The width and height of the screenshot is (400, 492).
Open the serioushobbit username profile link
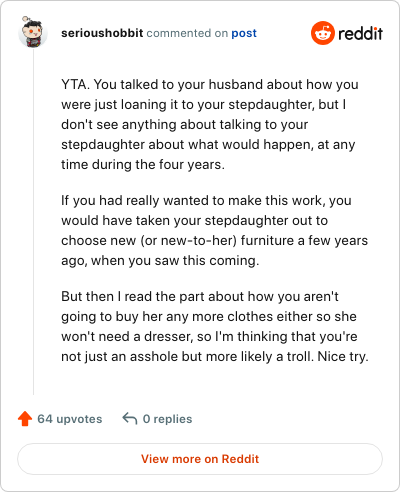[102, 33]
